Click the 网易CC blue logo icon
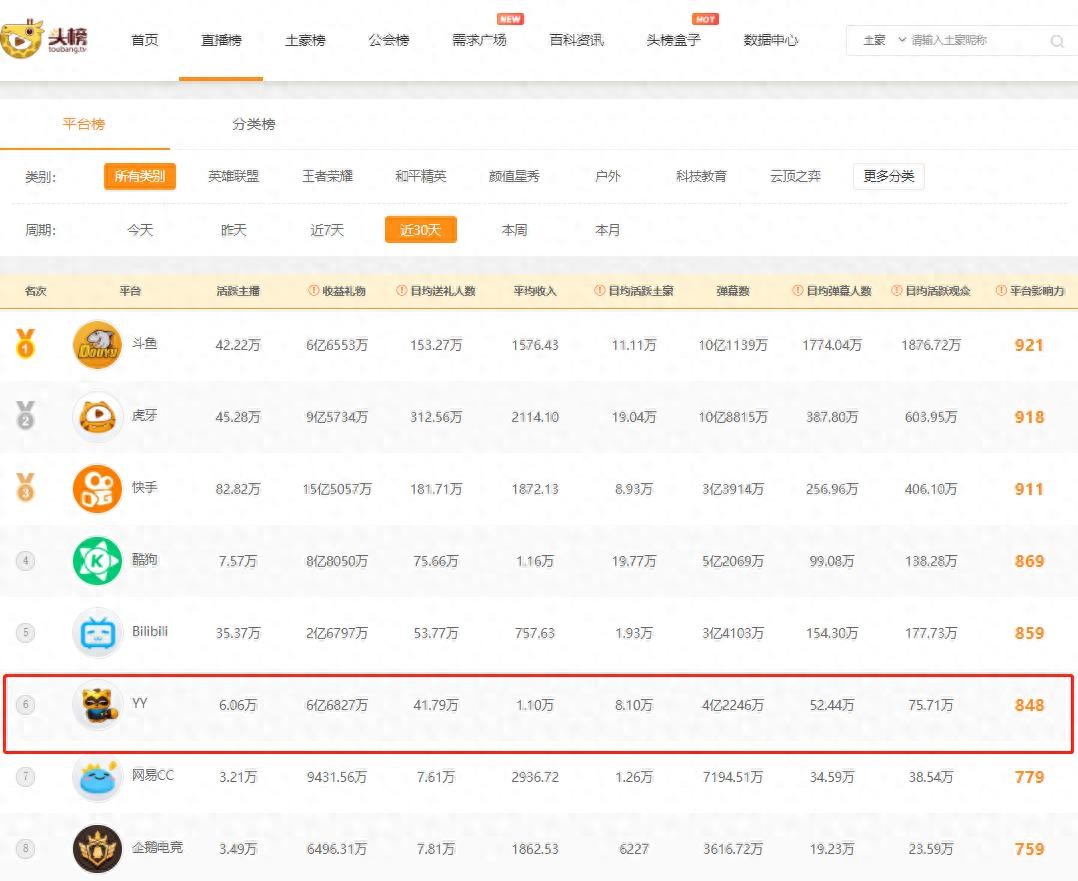Image resolution: width=1078 pixels, height=881 pixels. pos(97,777)
